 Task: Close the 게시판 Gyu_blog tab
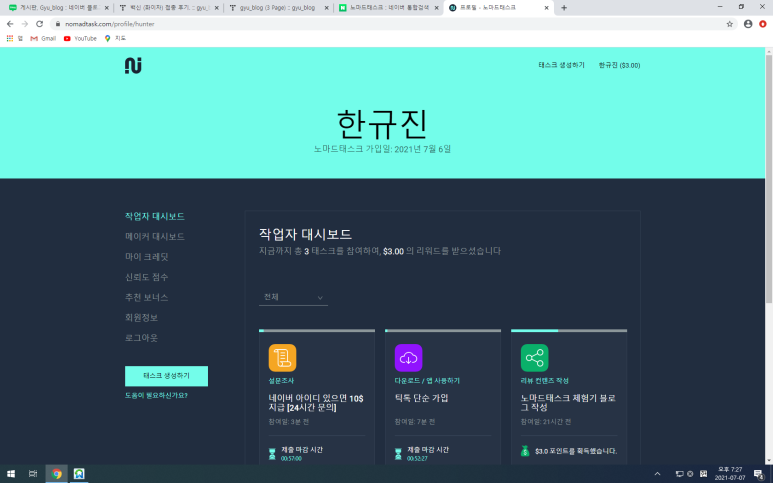pyautogui.click(x=106, y=8)
